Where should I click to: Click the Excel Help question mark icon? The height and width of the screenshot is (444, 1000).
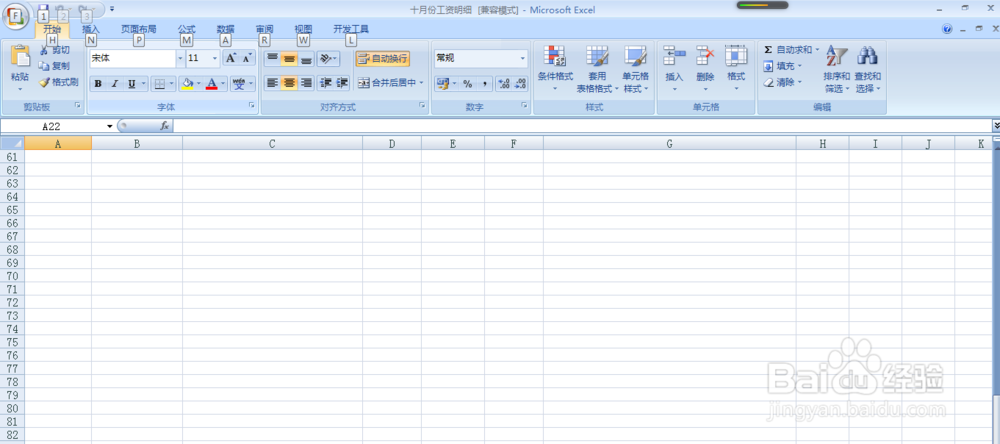click(947, 29)
